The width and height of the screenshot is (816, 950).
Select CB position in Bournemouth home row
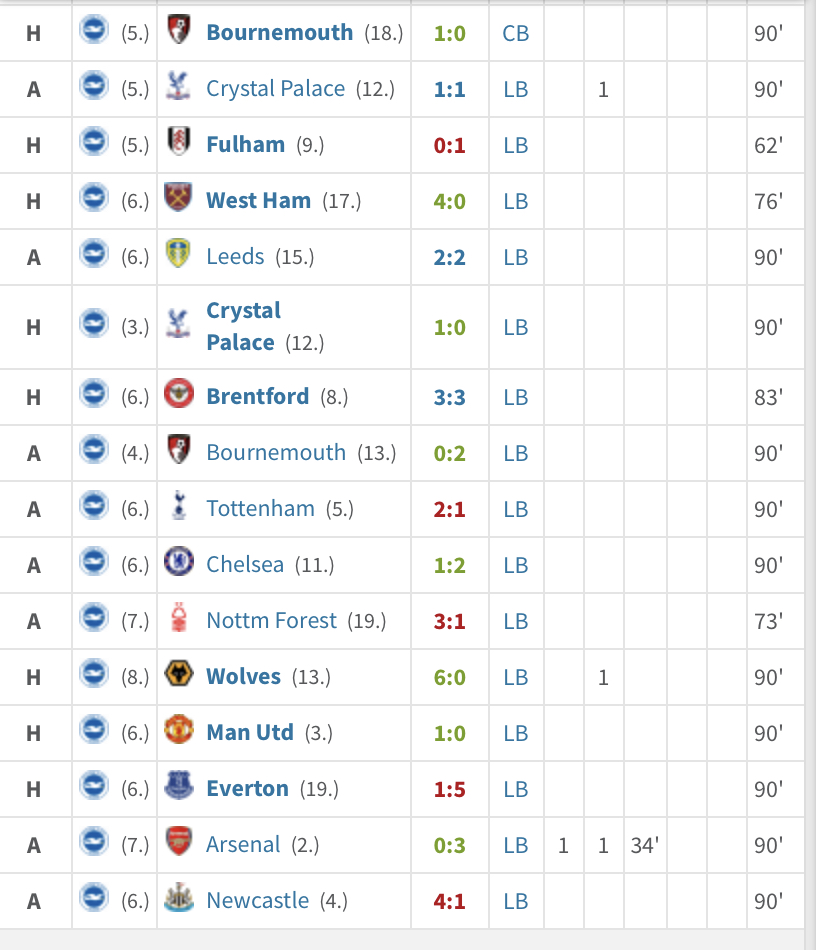tap(516, 33)
